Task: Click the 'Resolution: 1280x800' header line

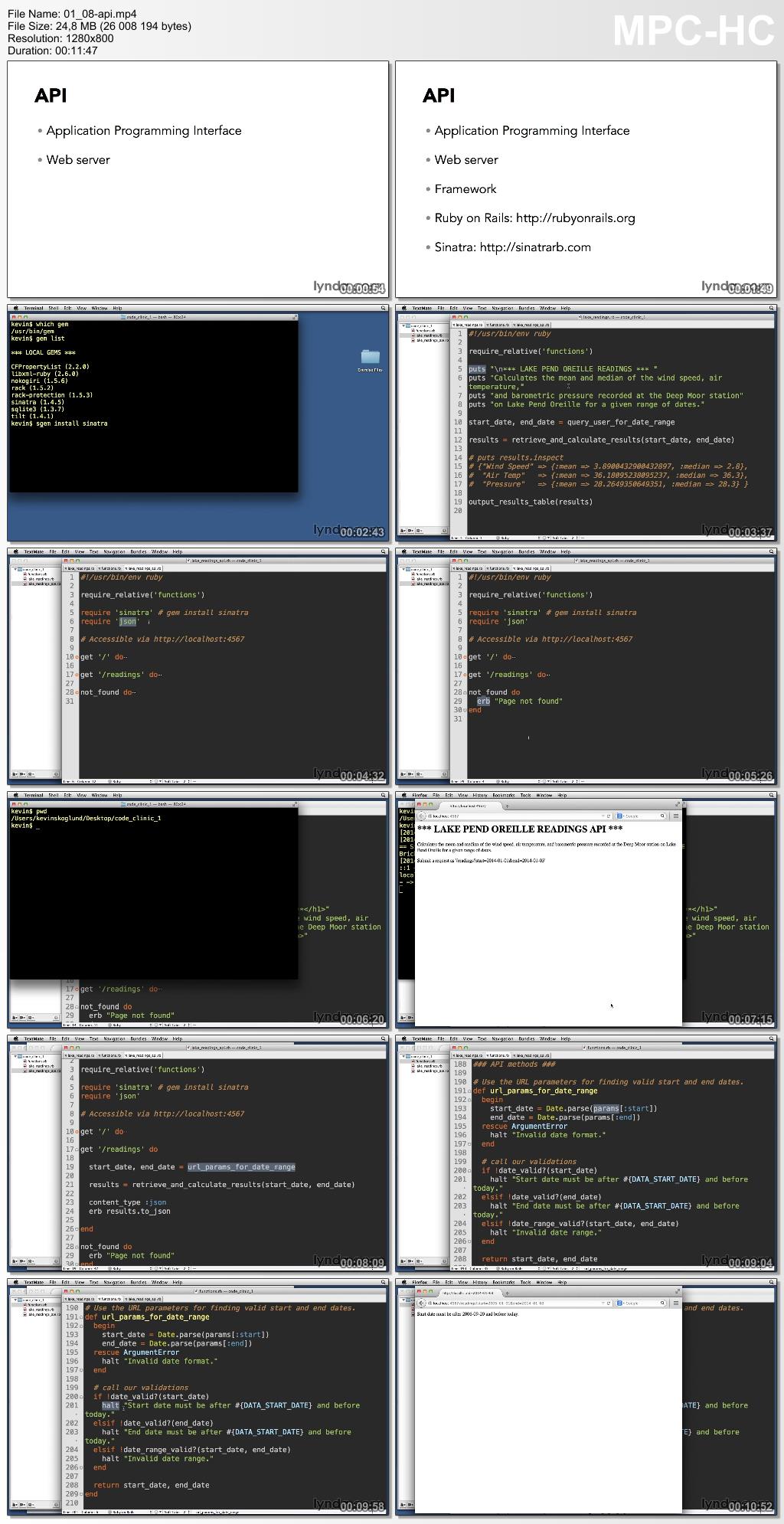Action: (60, 38)
